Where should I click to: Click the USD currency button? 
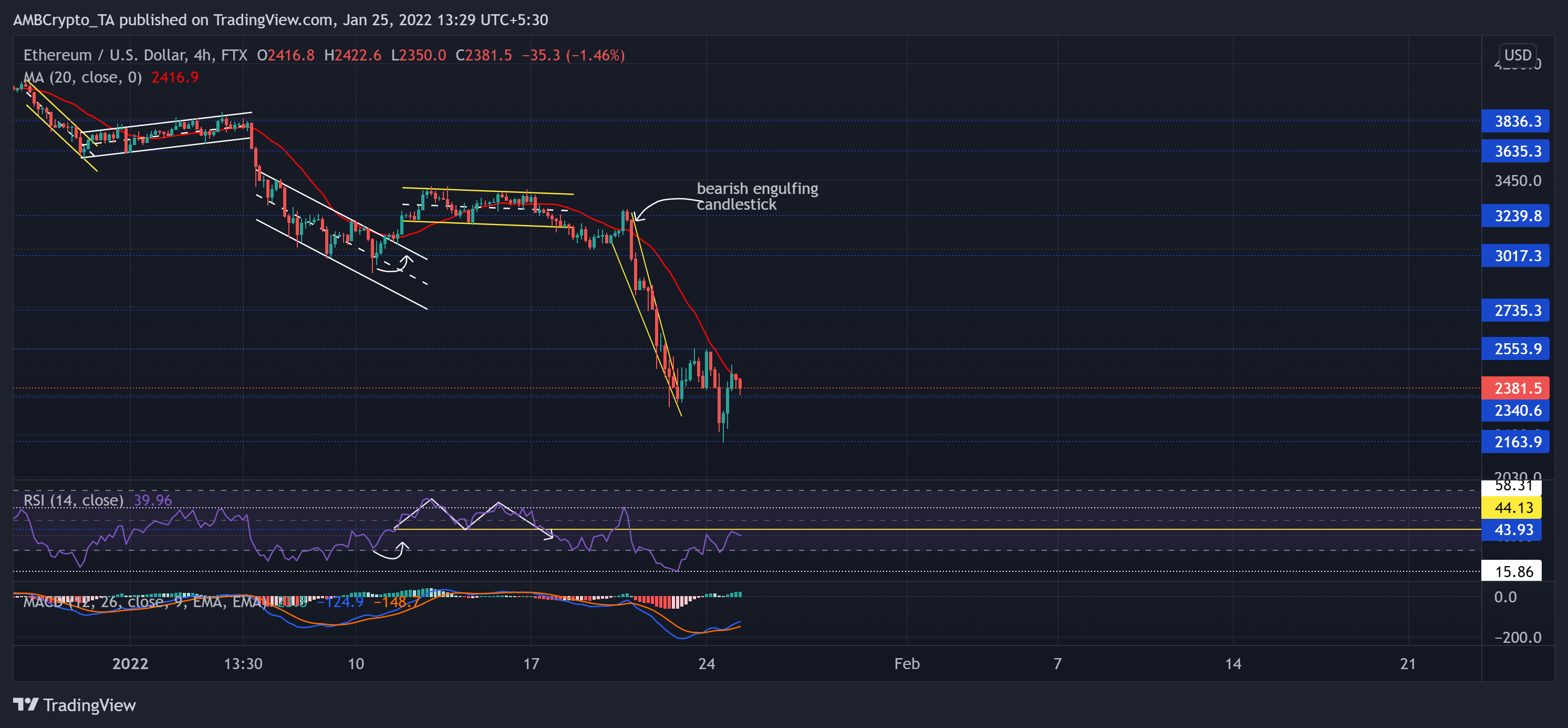pos(1518,55)
